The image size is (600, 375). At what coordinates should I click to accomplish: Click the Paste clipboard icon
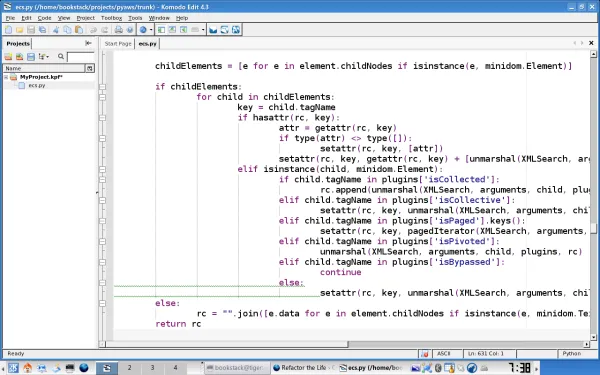pos(79,30)
